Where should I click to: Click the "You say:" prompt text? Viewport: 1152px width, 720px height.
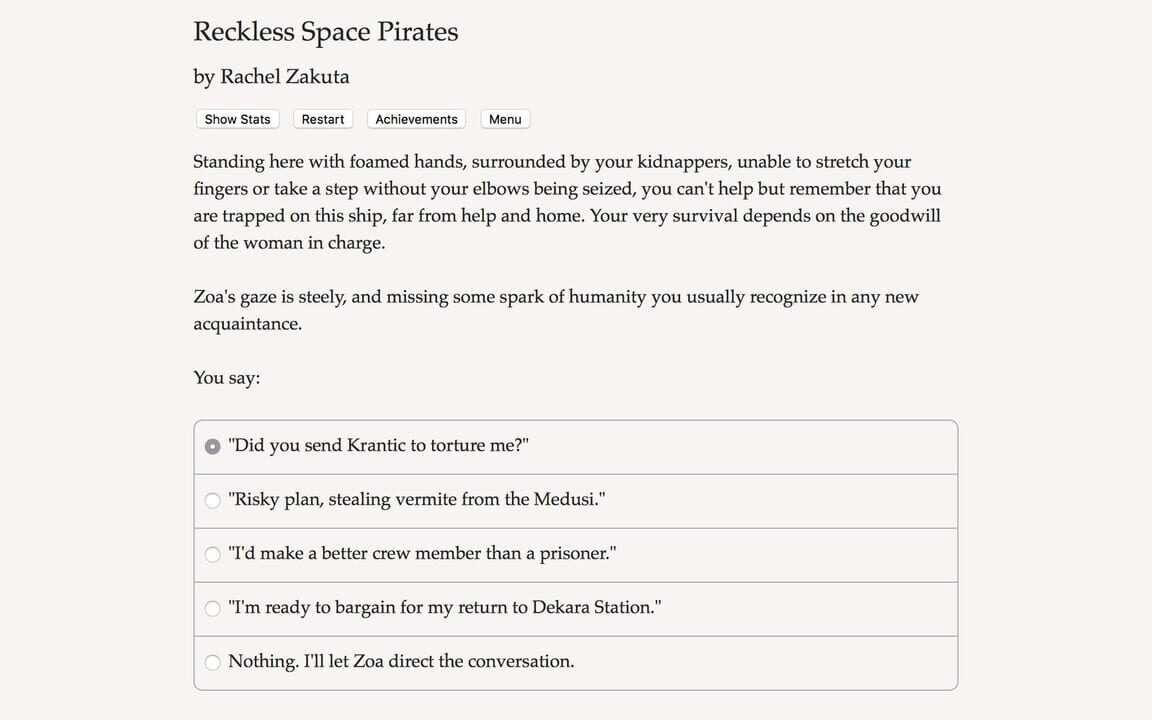(227, 378)
